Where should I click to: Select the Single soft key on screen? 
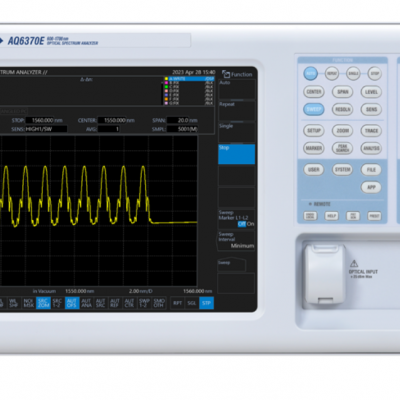coord(237,132)
